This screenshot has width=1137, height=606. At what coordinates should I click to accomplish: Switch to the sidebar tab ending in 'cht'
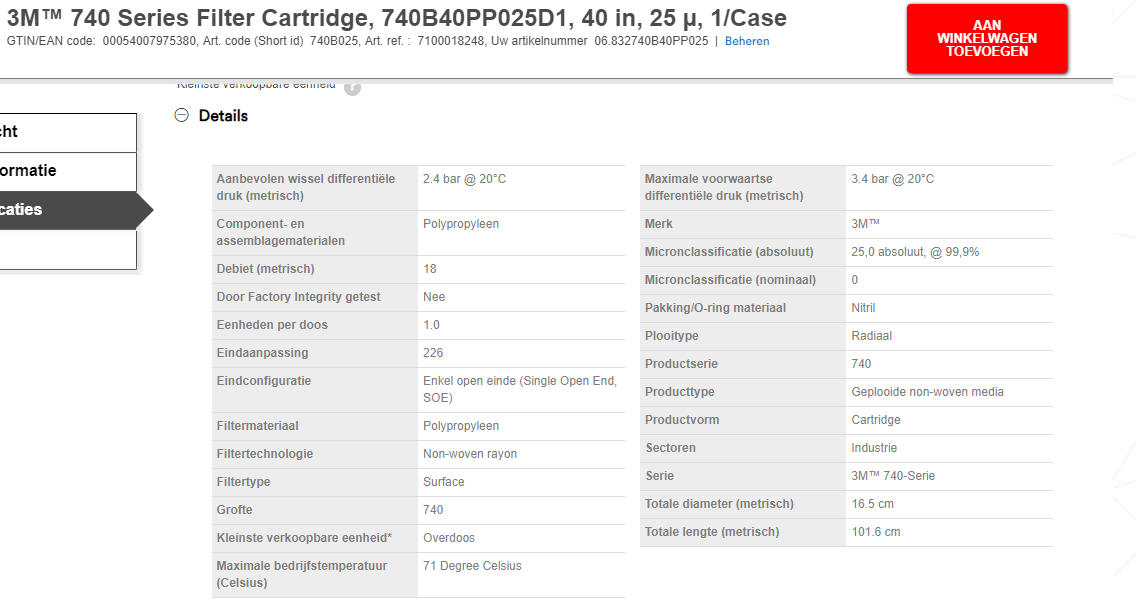click(68, 133)
